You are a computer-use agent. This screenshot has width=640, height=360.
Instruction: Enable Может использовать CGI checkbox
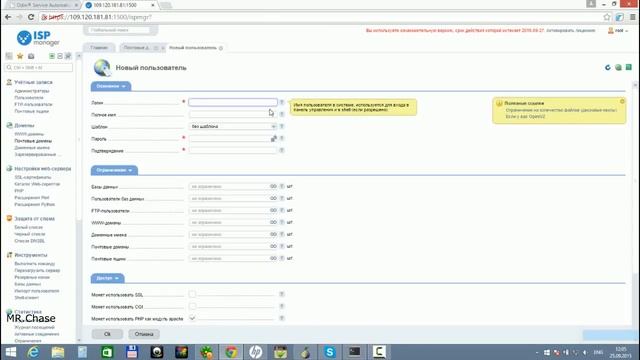(192, 306)
